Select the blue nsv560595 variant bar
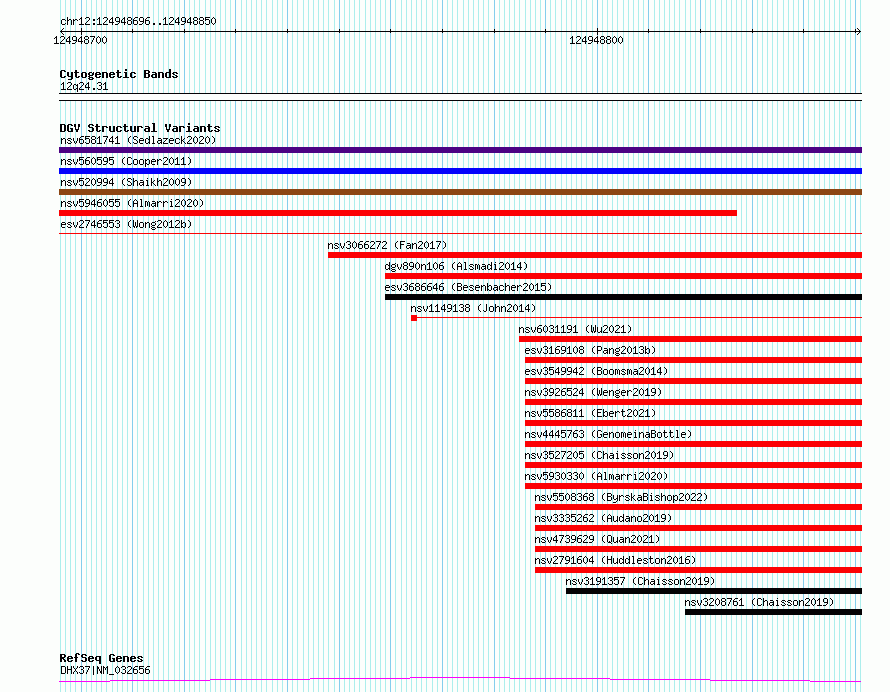 click(460, 171)
